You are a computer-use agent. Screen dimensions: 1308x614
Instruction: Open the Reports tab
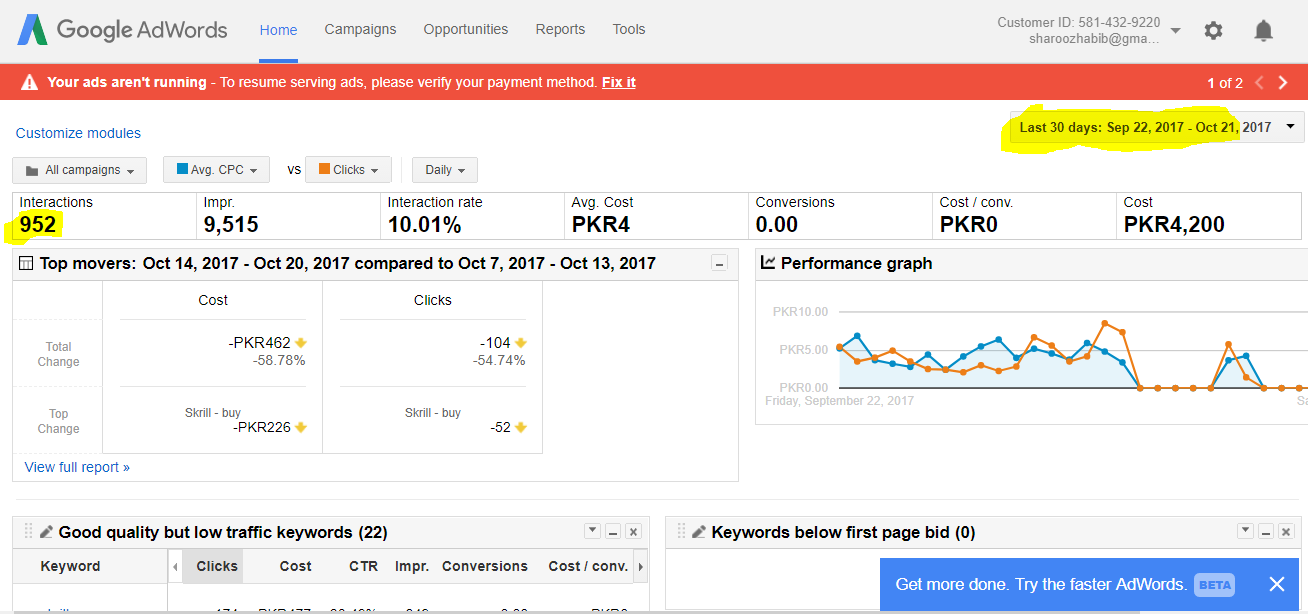(x=560, y=29)
